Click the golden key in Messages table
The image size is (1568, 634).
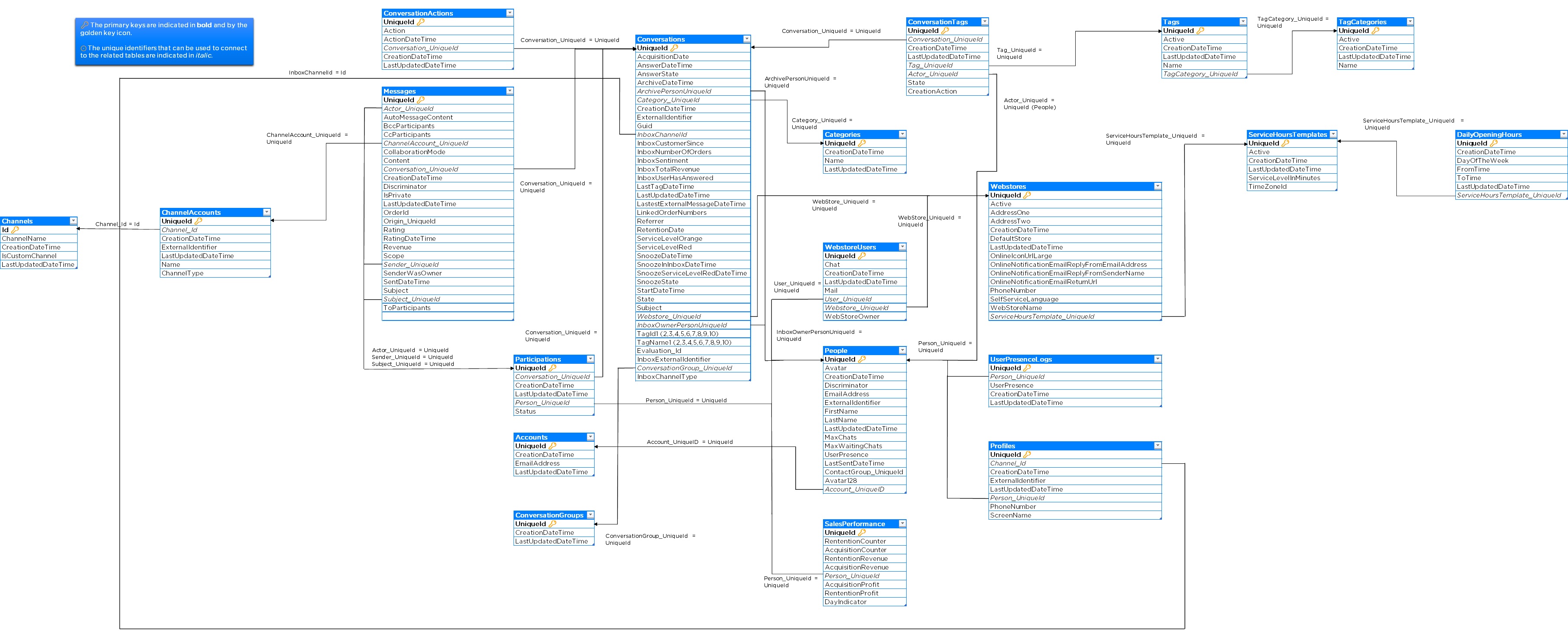420,100
